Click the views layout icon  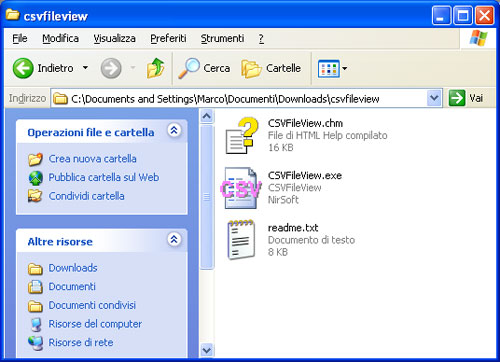tap(329, 69)
